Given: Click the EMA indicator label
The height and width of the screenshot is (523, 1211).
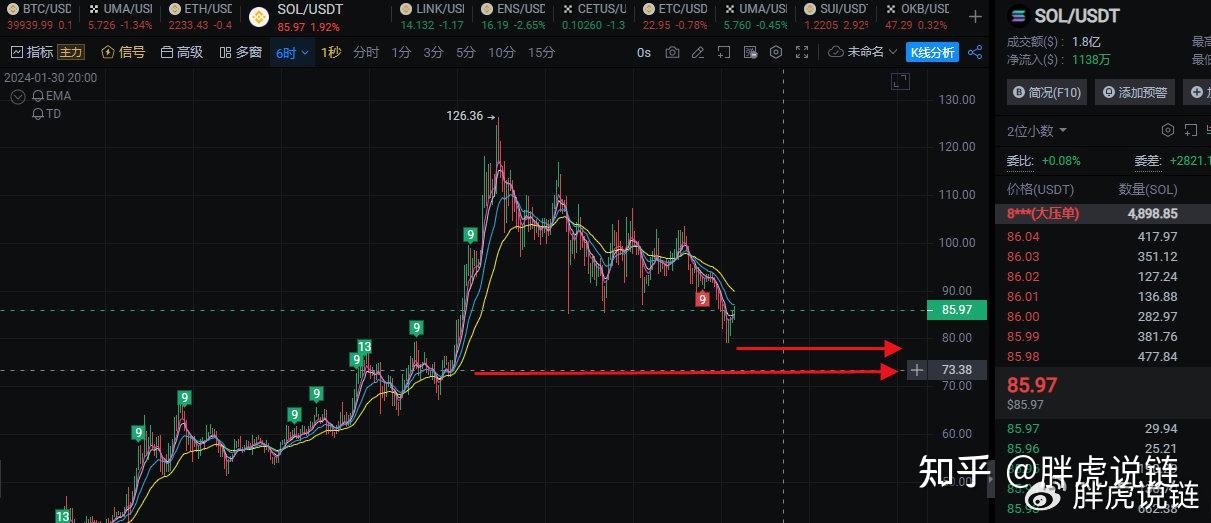Looking at the screenshot, I should coord(58,96).
